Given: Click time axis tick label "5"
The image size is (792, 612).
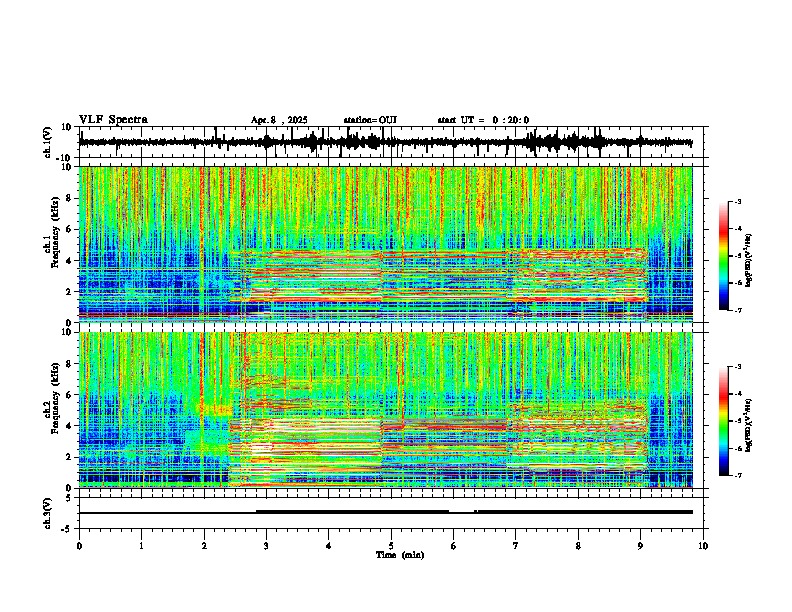Looking at the screenshot, I should tap(391, 546).
